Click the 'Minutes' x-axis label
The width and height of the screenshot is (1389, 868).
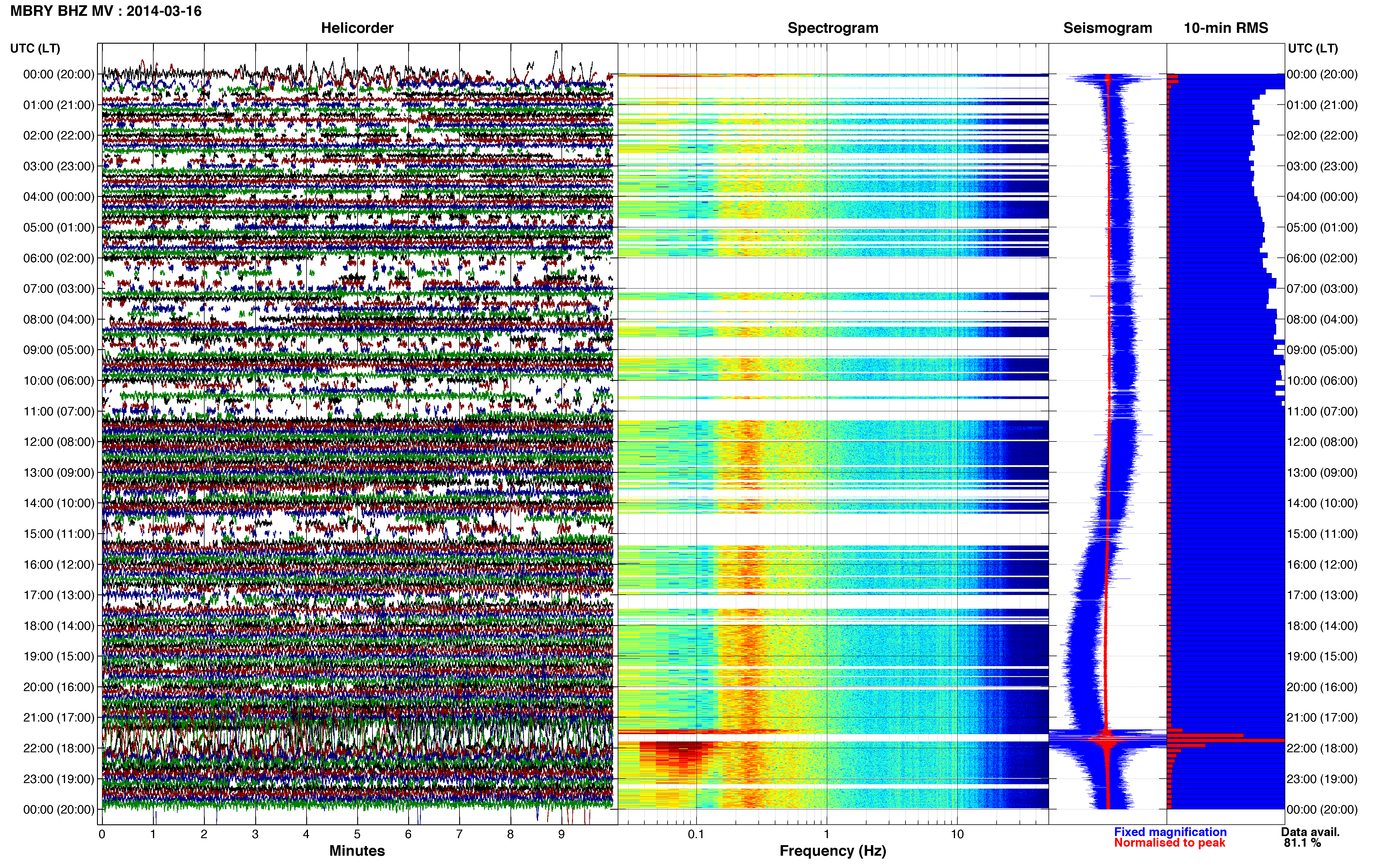pyautogui.click(x=357, y=851)
